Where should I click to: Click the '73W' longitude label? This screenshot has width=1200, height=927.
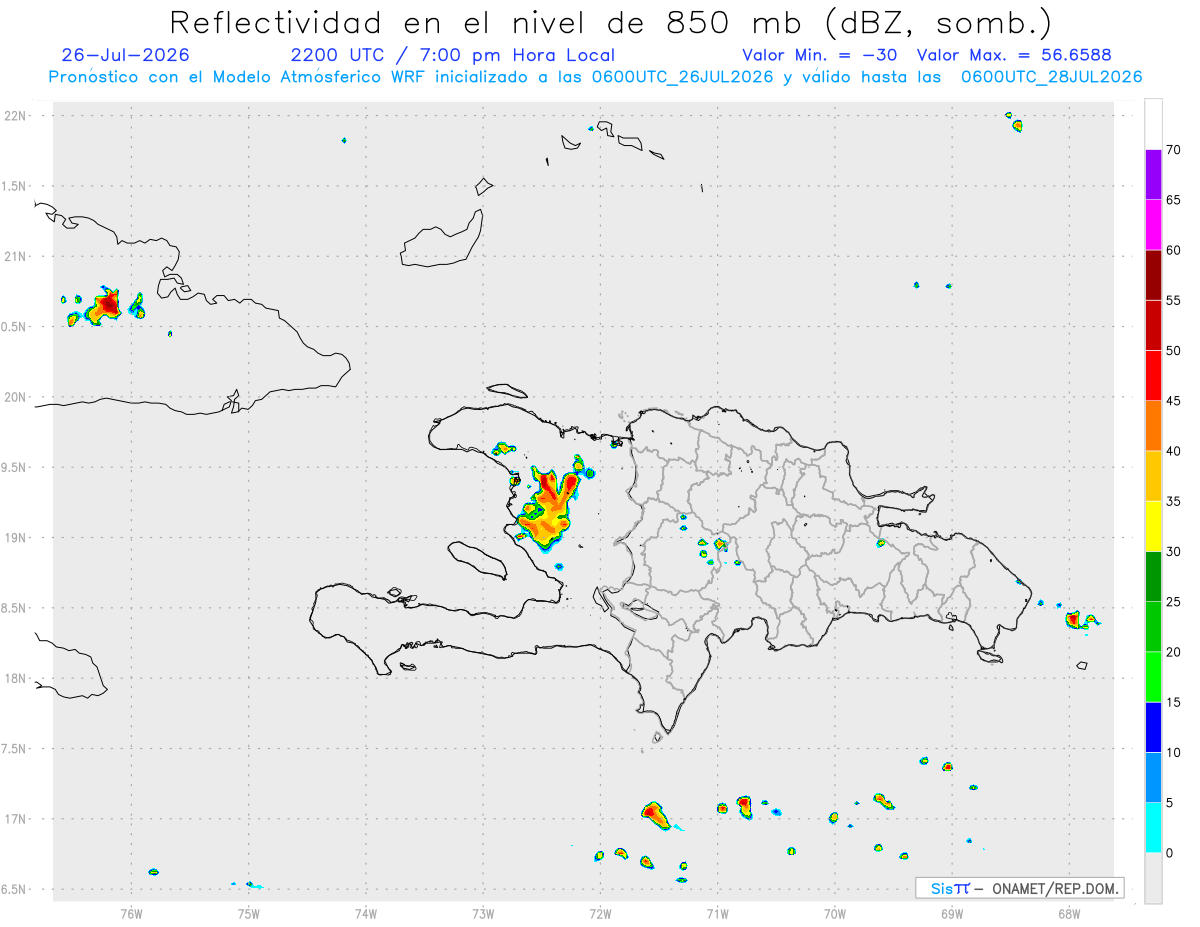pyautogui.click(x=483, y=913)
